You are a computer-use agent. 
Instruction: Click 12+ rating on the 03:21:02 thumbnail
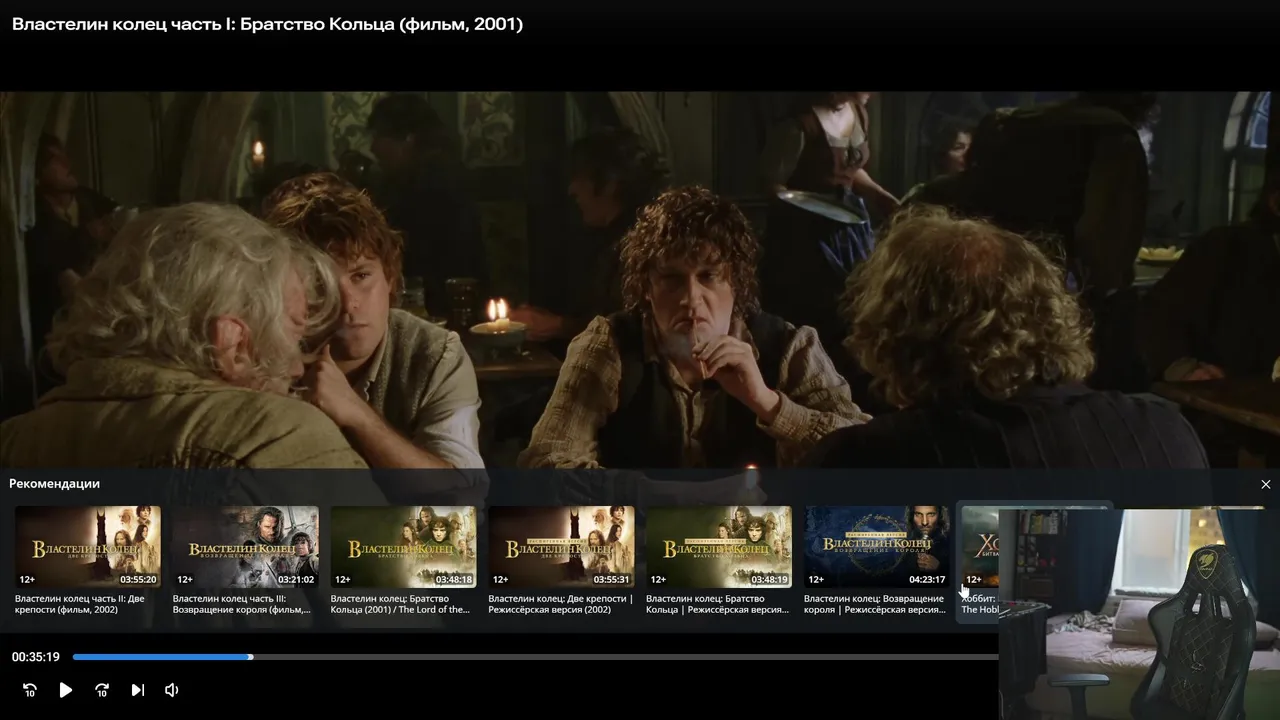pos(185,579)
